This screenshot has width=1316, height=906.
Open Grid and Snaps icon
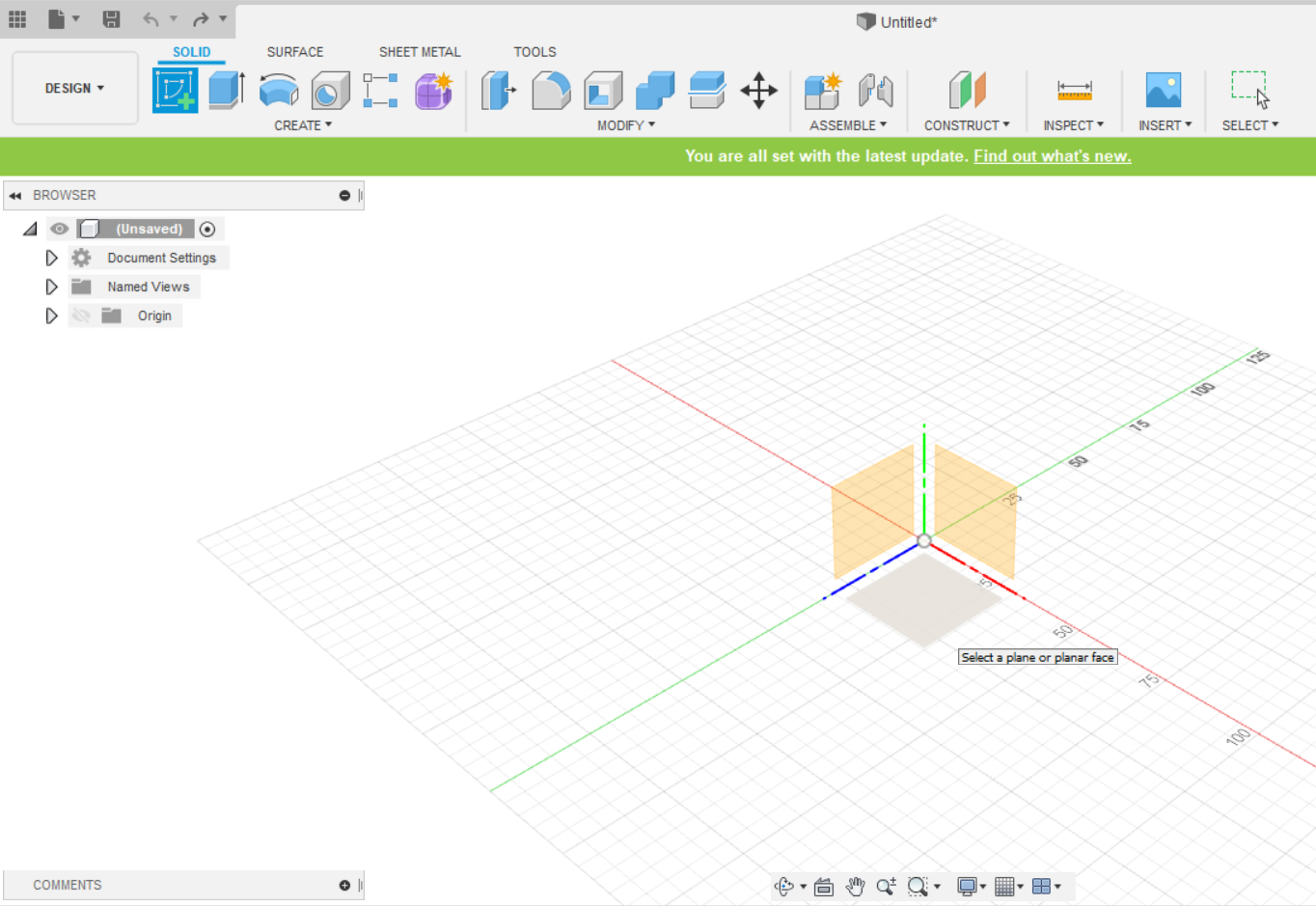[x=1004, y=887]
